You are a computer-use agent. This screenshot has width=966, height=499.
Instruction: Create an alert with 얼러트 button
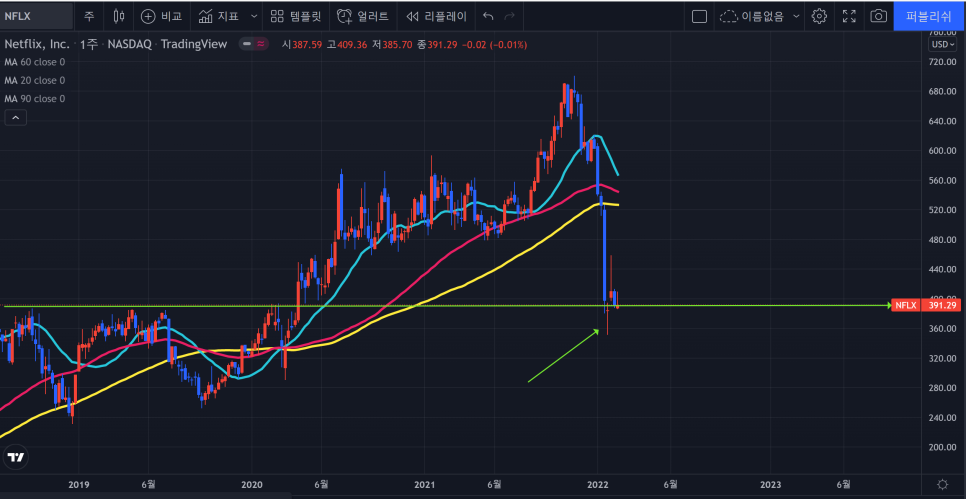pos(363,16)
